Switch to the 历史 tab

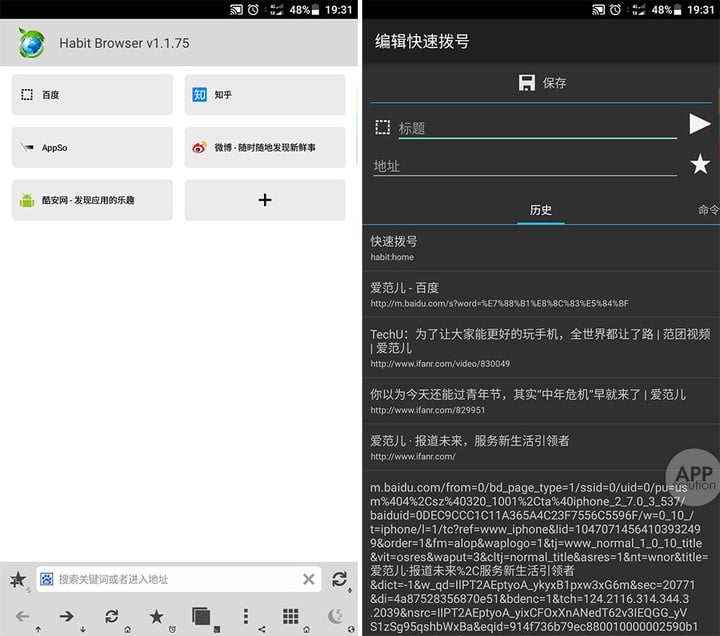click(x=541, y=210)
